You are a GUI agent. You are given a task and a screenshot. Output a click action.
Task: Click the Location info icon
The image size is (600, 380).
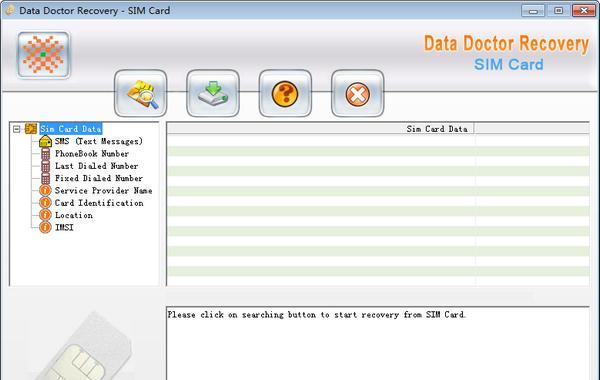click(45, 215)
